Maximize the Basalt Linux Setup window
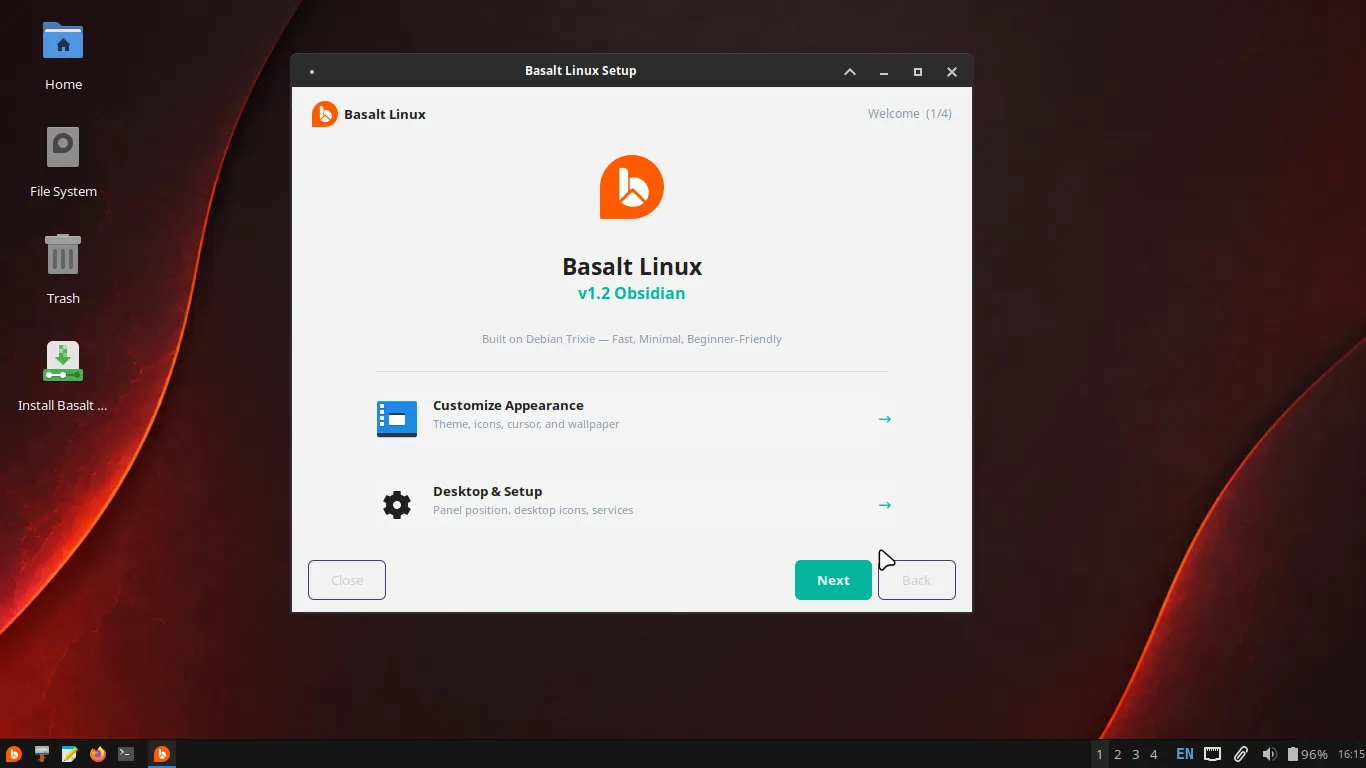 click(x=918, y=72)
